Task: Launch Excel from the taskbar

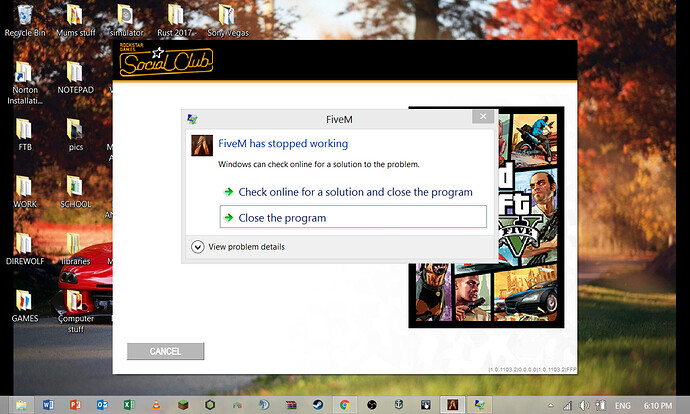Action: point(129,405)
